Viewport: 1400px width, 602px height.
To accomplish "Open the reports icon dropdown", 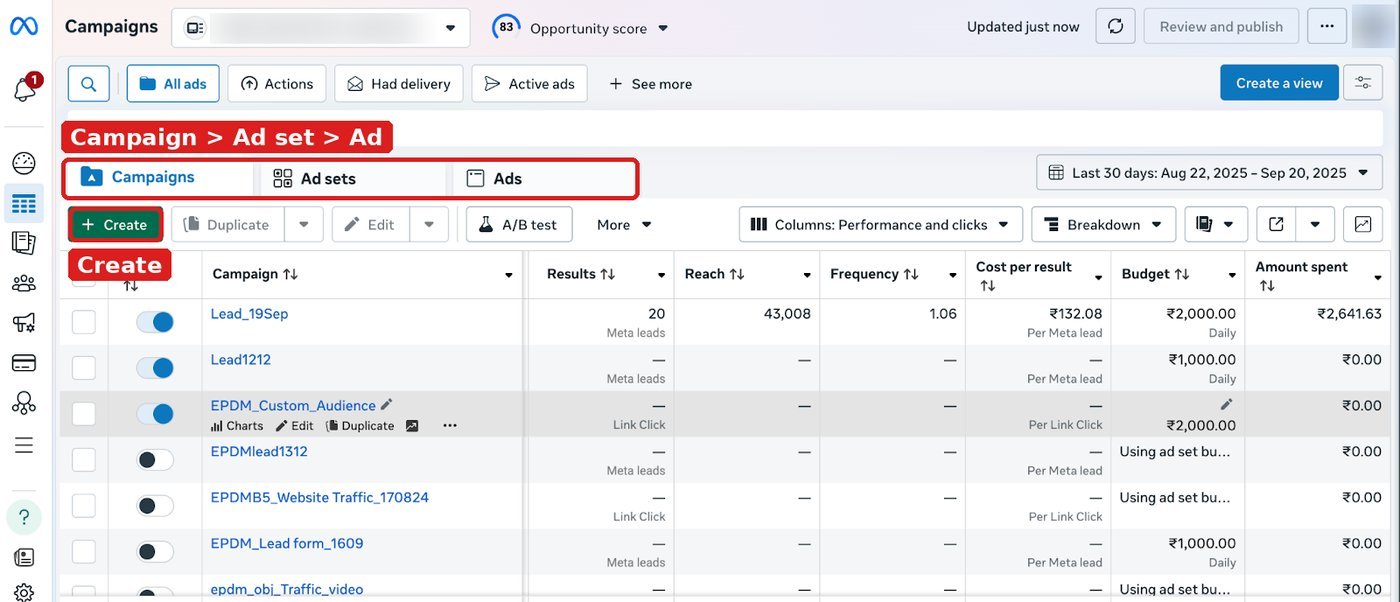I will pos(1216,224).
